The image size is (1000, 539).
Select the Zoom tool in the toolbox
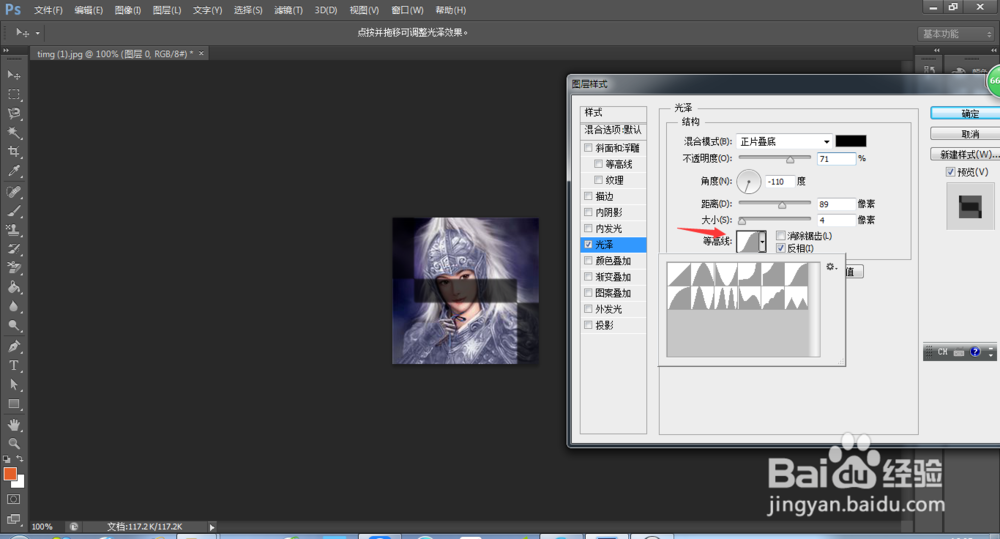(x=13, y=443)
